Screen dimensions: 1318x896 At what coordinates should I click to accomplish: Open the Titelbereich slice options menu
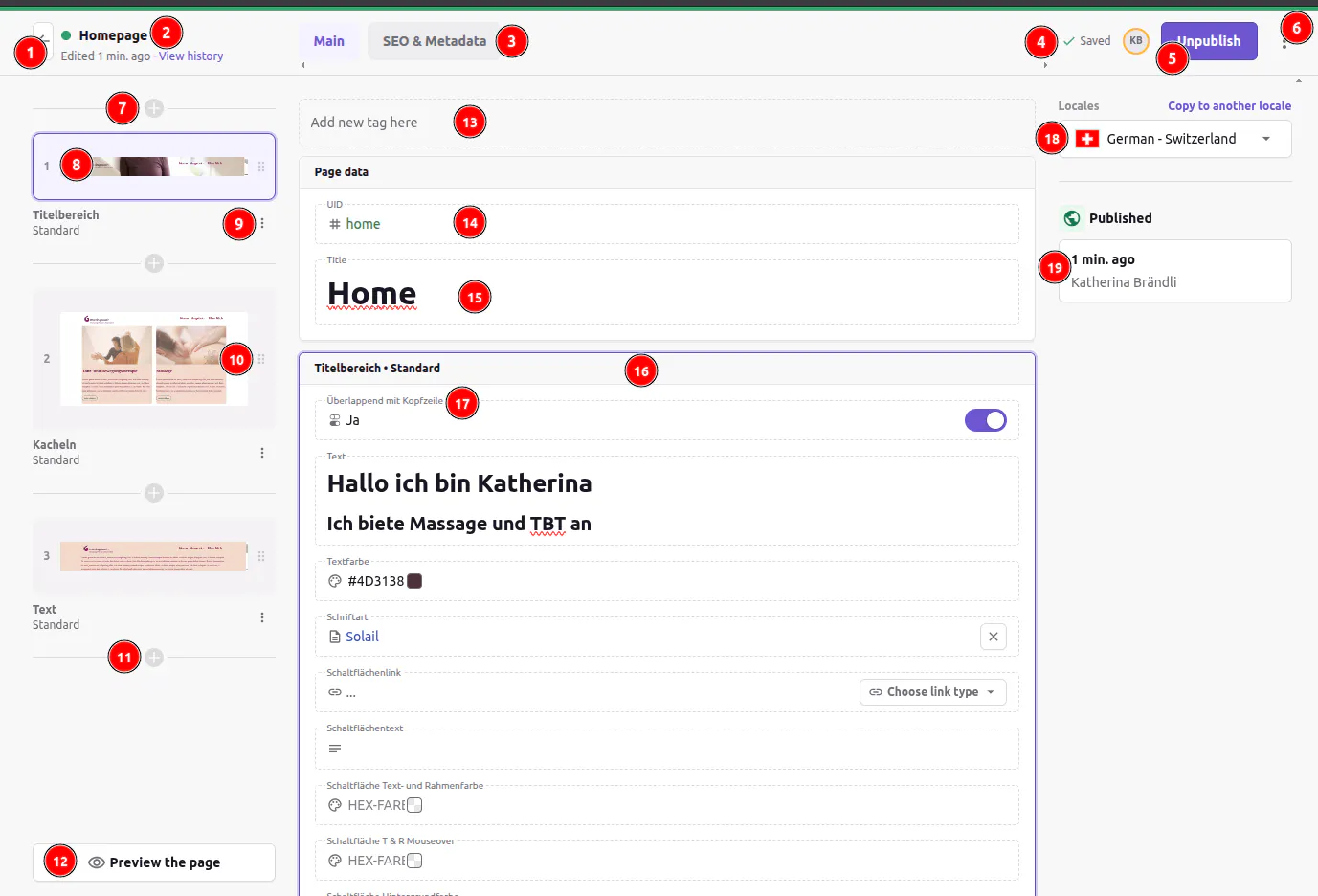262,223
